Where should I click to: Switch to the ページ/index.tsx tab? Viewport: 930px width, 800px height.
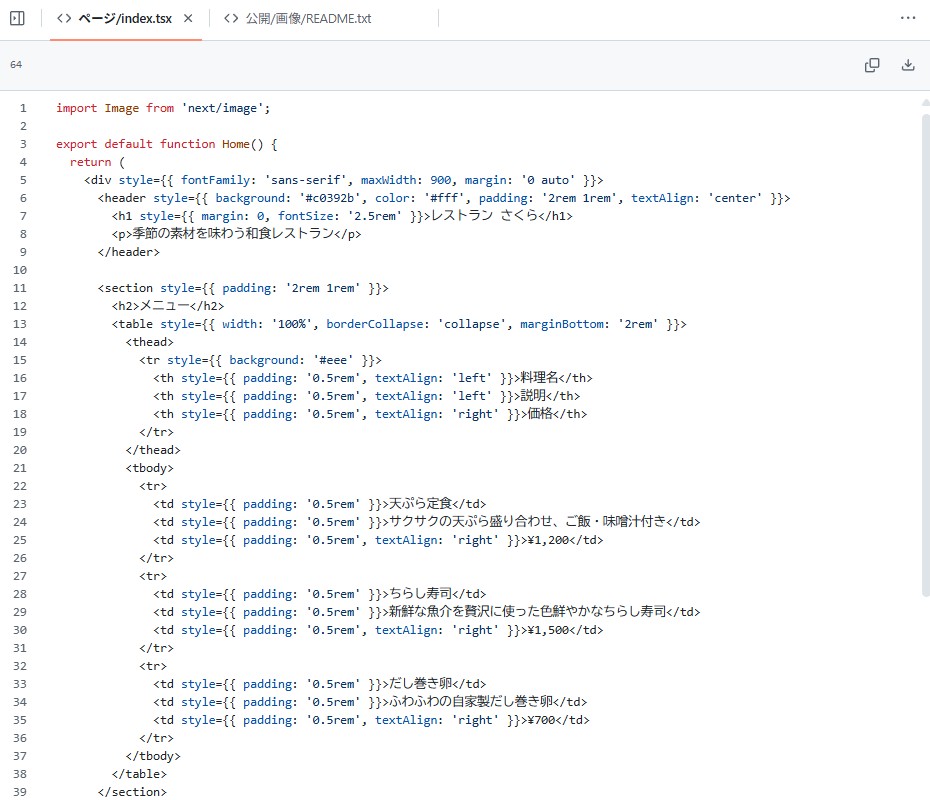click(x=125, y=18)
